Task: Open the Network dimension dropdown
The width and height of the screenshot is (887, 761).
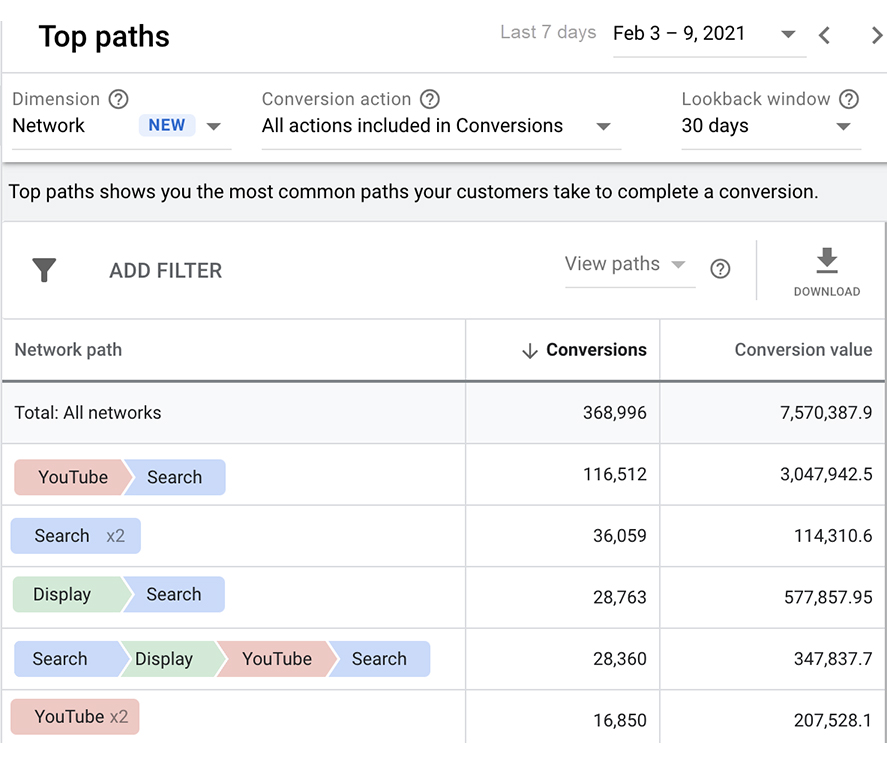Action: click(122, 126)
